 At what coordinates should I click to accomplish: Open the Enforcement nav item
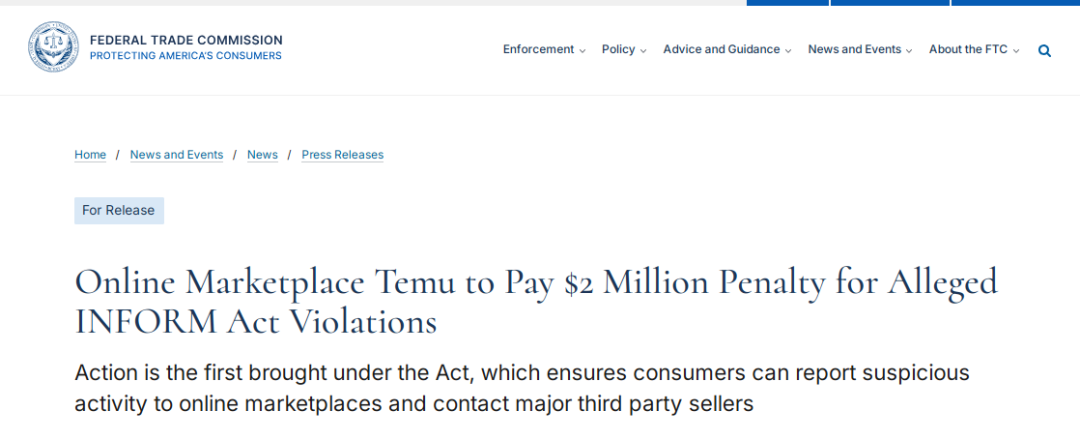tap(538, 50)
